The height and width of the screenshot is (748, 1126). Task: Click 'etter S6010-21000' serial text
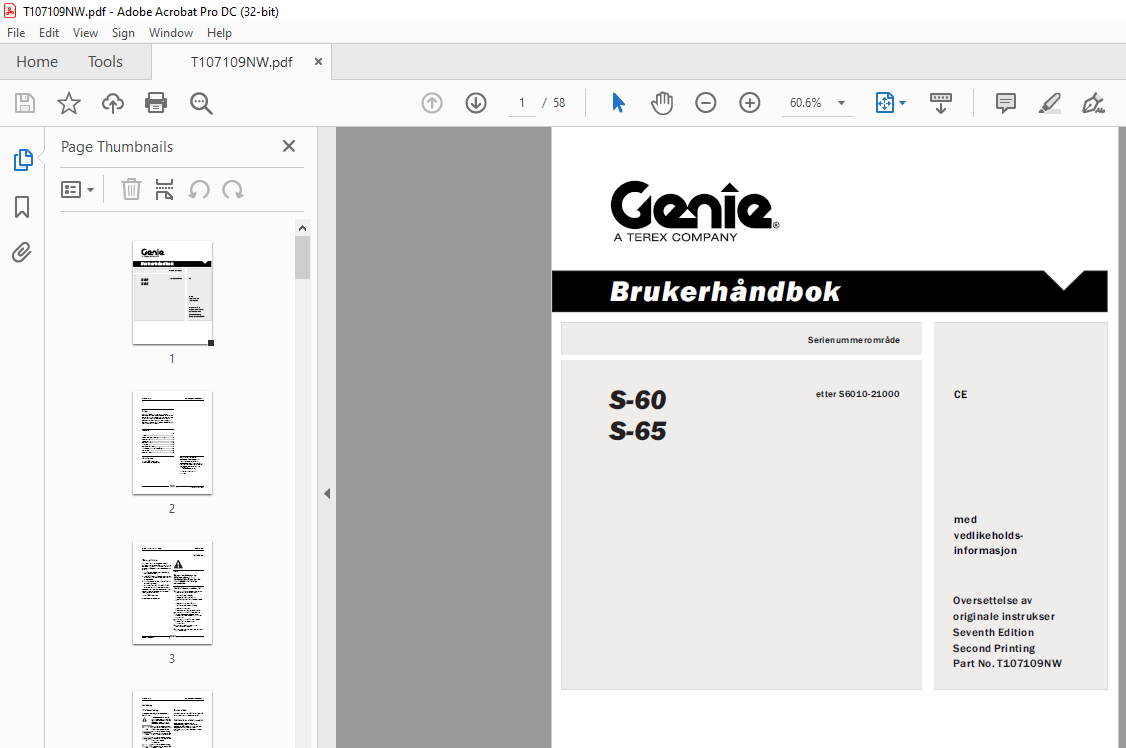[x=857, y=394]
